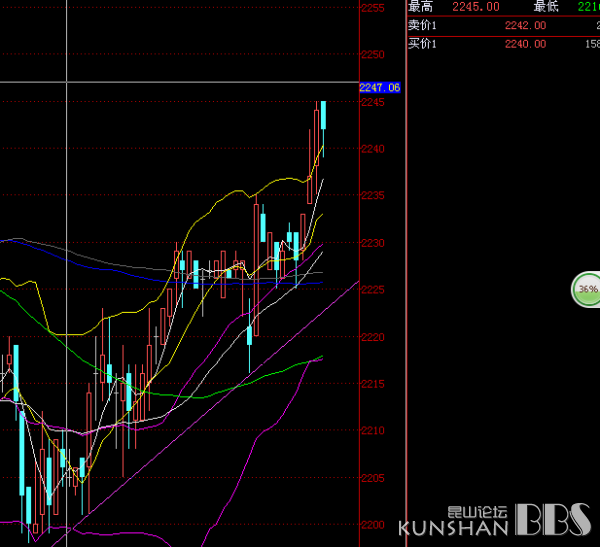
Task: Click the 2225 price axis label
Action: pyautogui.click(x=373, y=289)
